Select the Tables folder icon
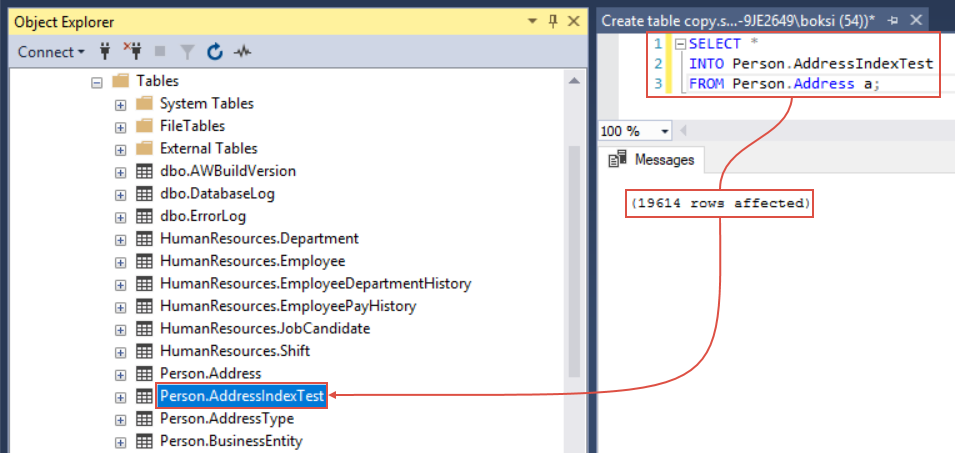 click(x=121, y=81)
